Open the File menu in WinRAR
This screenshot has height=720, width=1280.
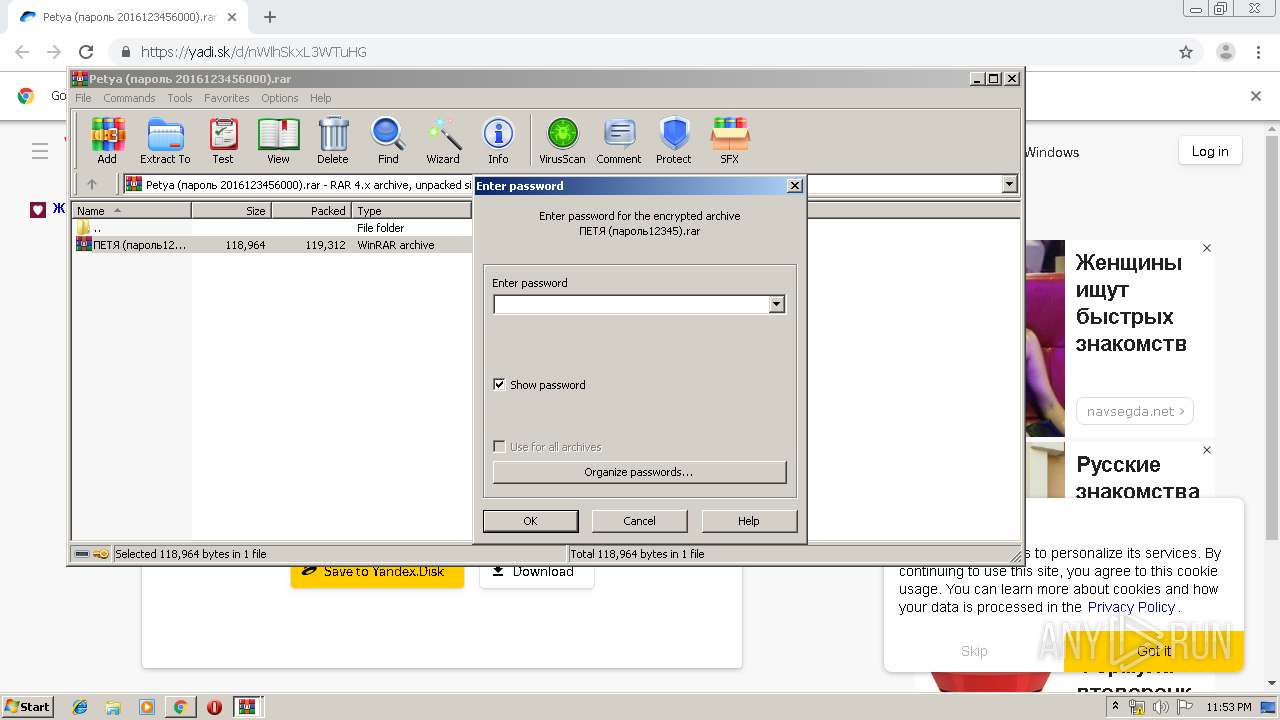click(83, 98)
